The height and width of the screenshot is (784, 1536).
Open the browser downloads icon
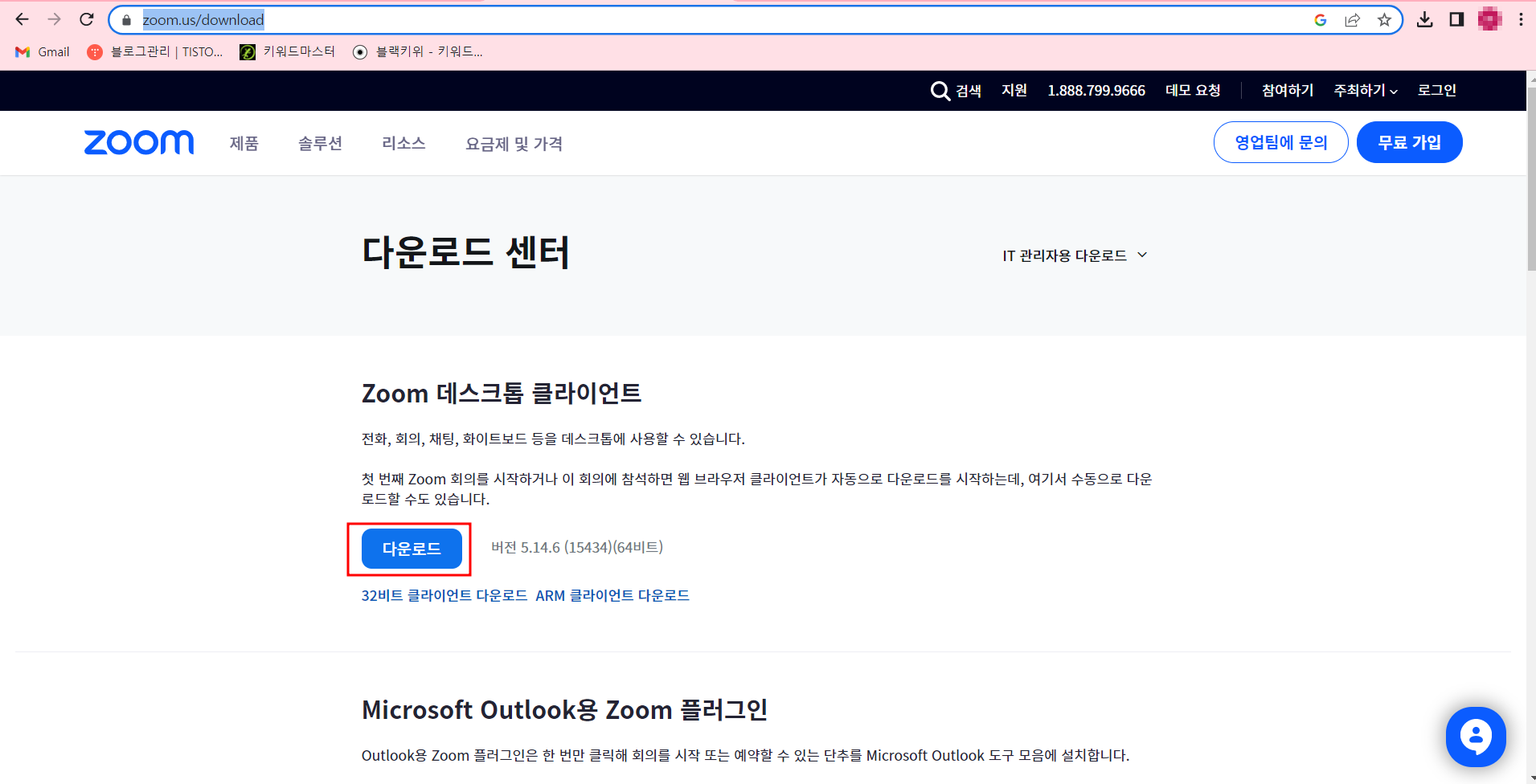pyautogui.click(x=1425, y=19)
